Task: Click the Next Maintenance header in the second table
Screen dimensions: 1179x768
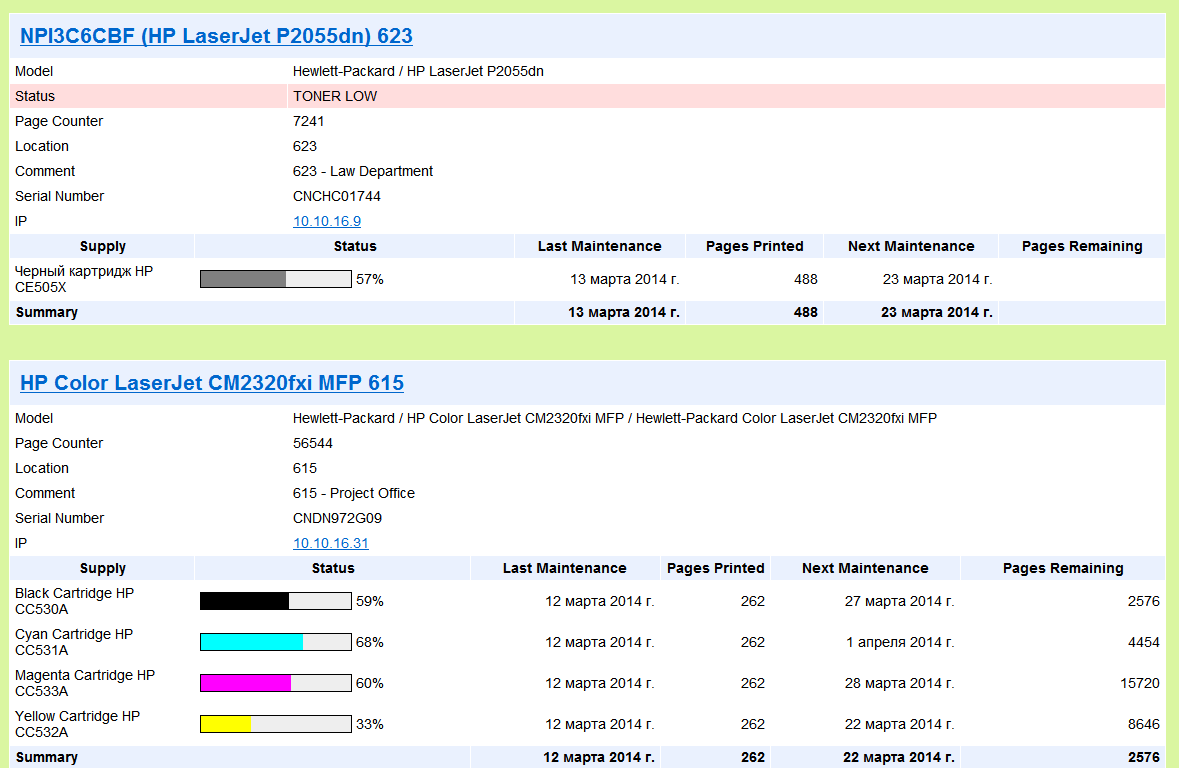Action: 865,568
